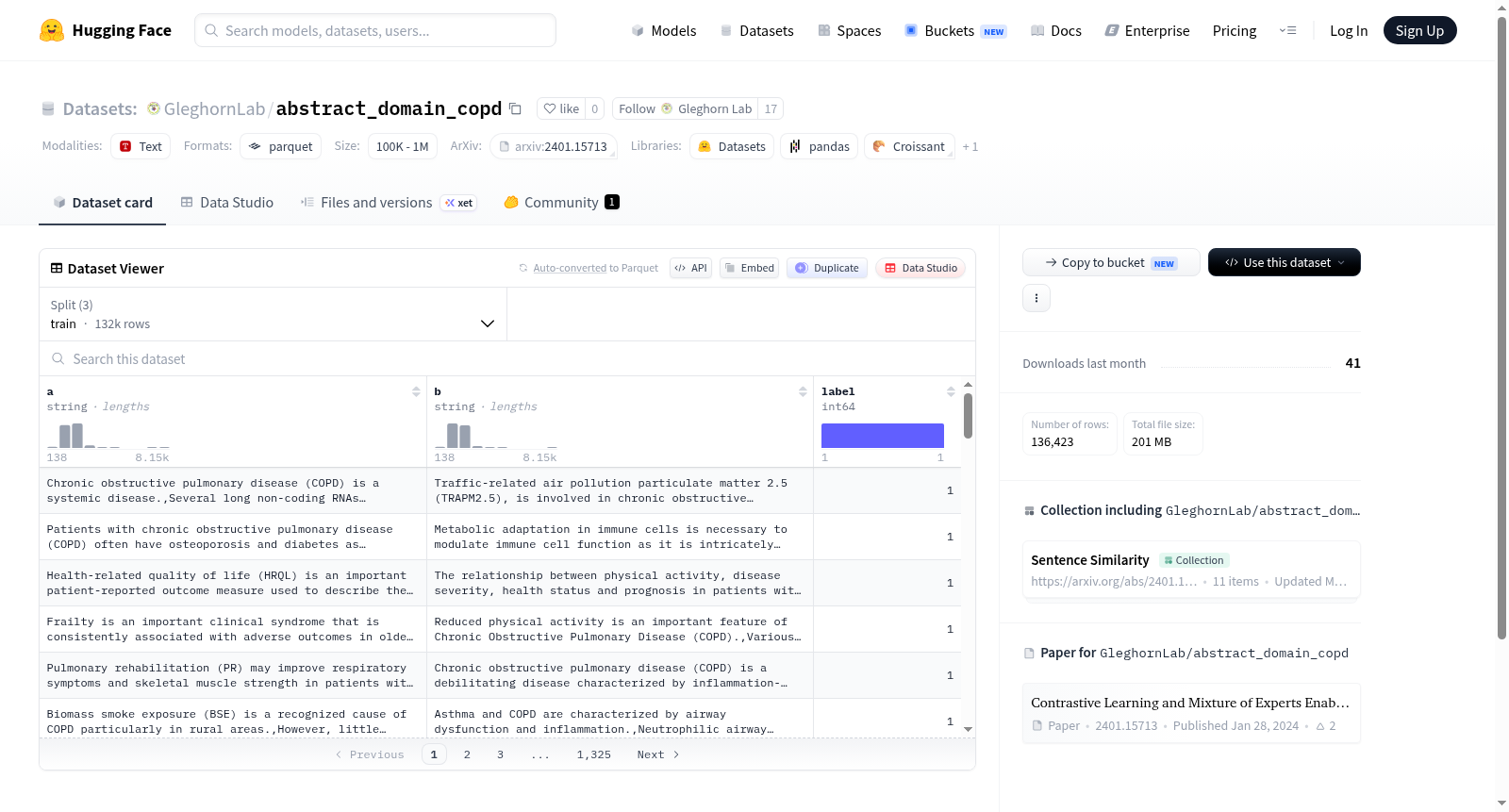1509x812 pixels.
Task: Click the Text modality tag
Action: pyautogui.click(x=141, y=146)
